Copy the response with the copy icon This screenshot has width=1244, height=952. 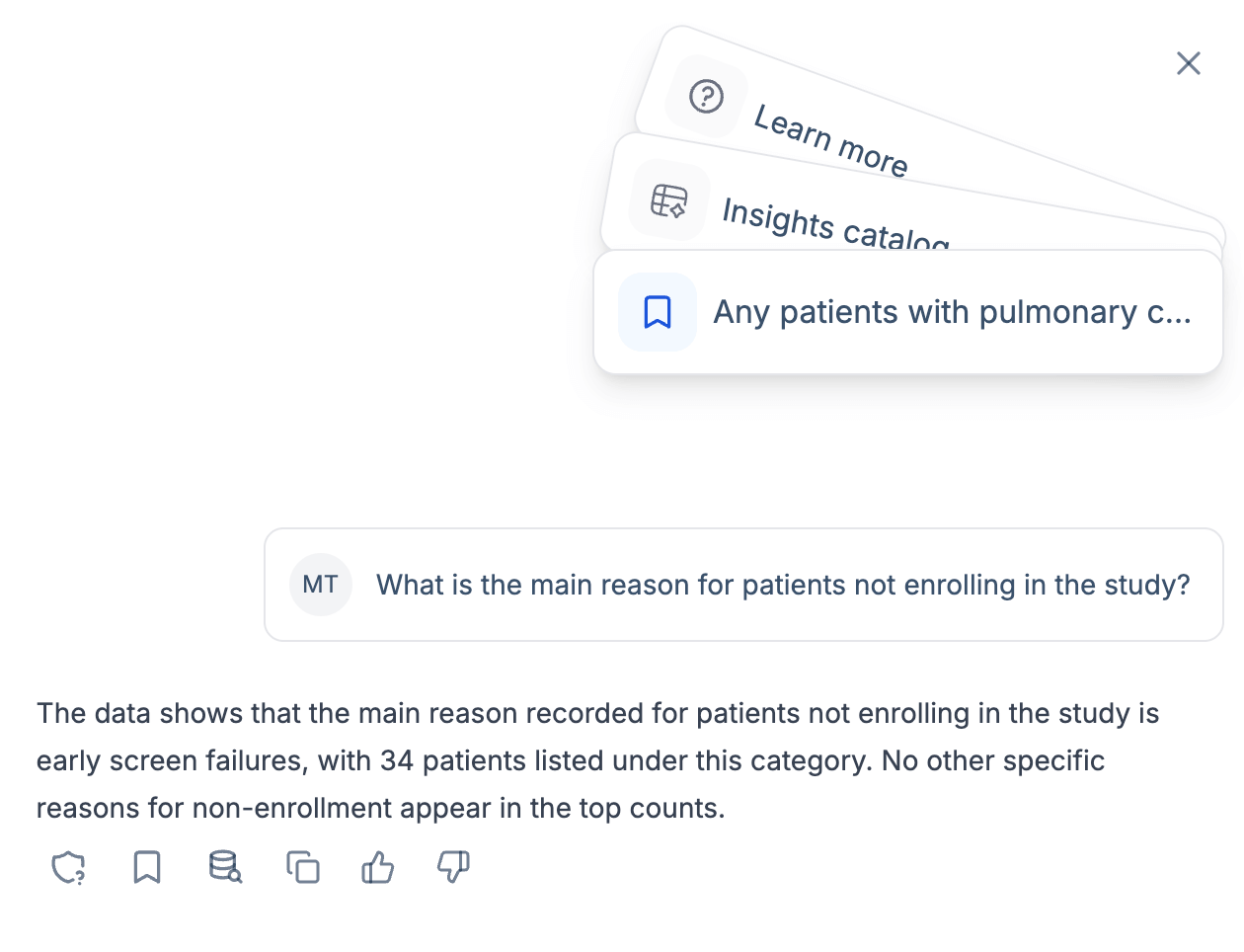click(x=303, y=868)
